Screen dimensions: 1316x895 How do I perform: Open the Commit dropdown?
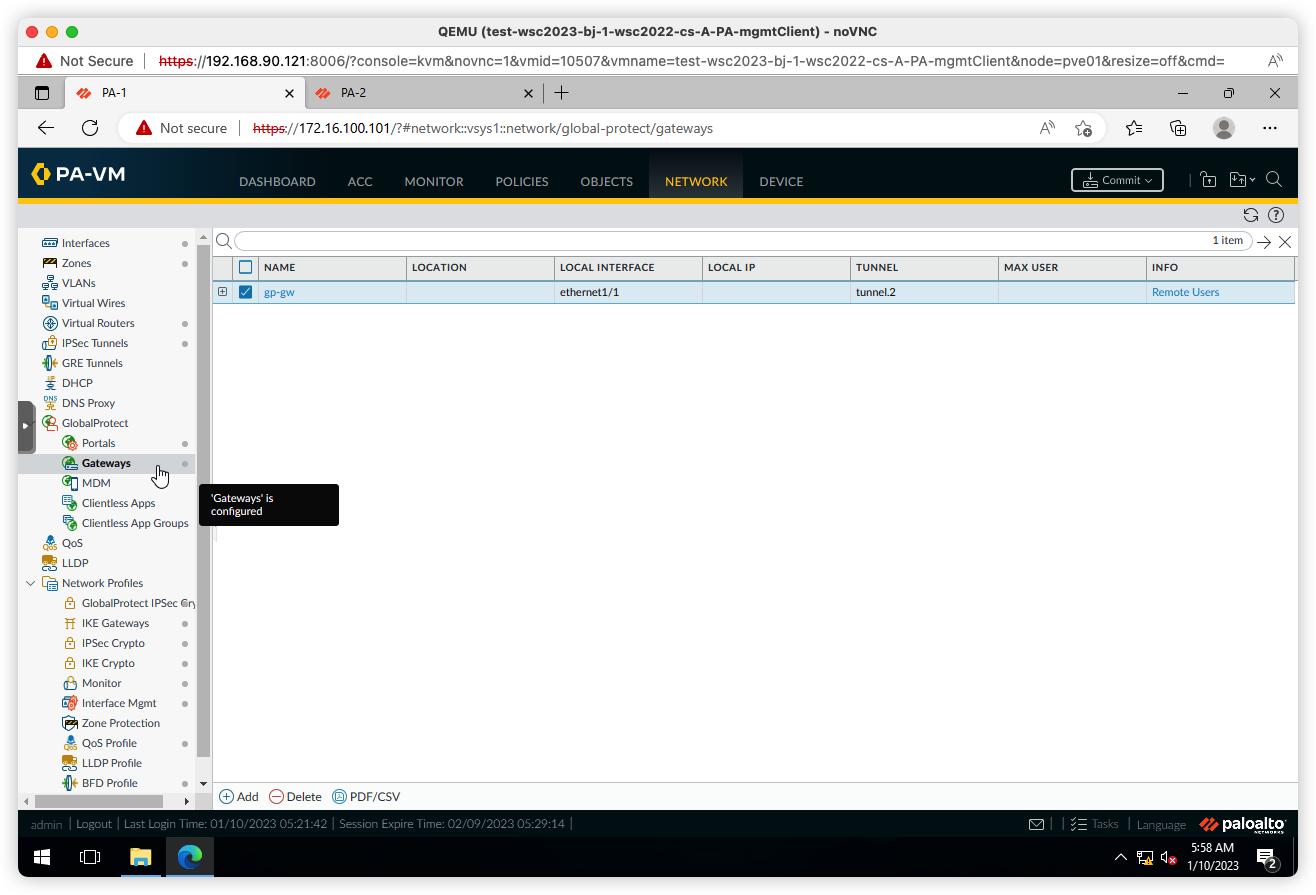click(x=1117, y=180)
